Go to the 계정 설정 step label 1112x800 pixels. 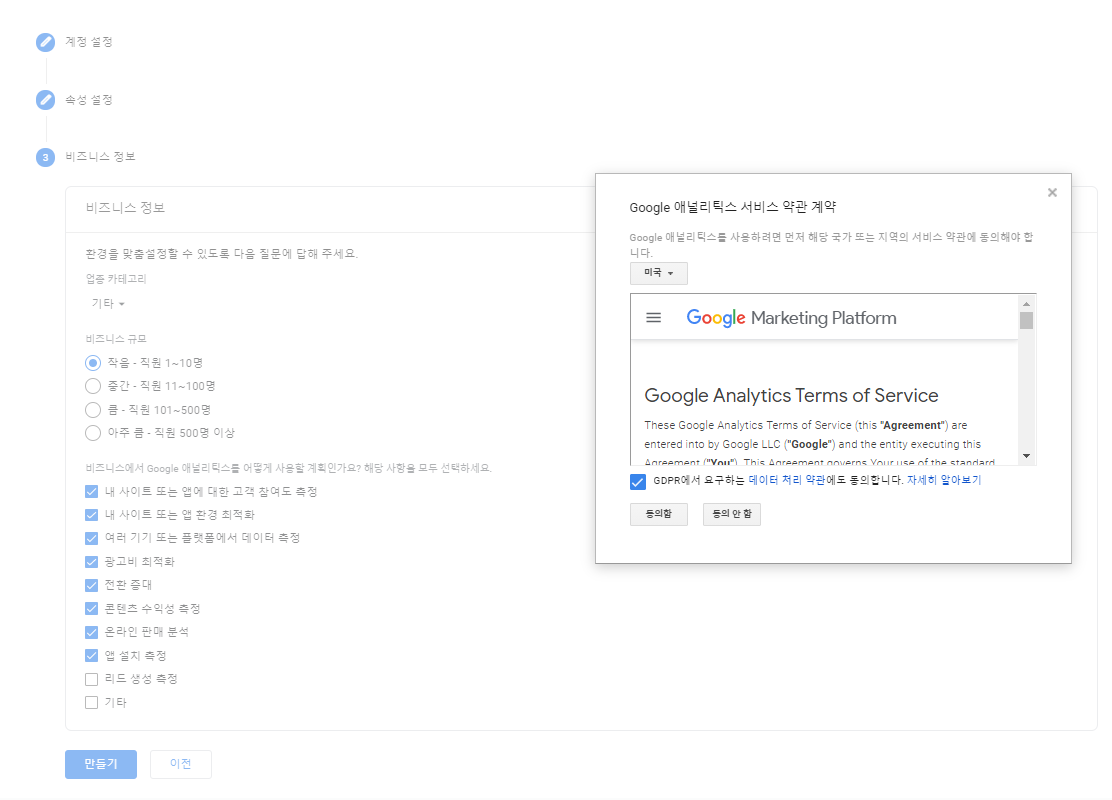(x=89, y=42)
